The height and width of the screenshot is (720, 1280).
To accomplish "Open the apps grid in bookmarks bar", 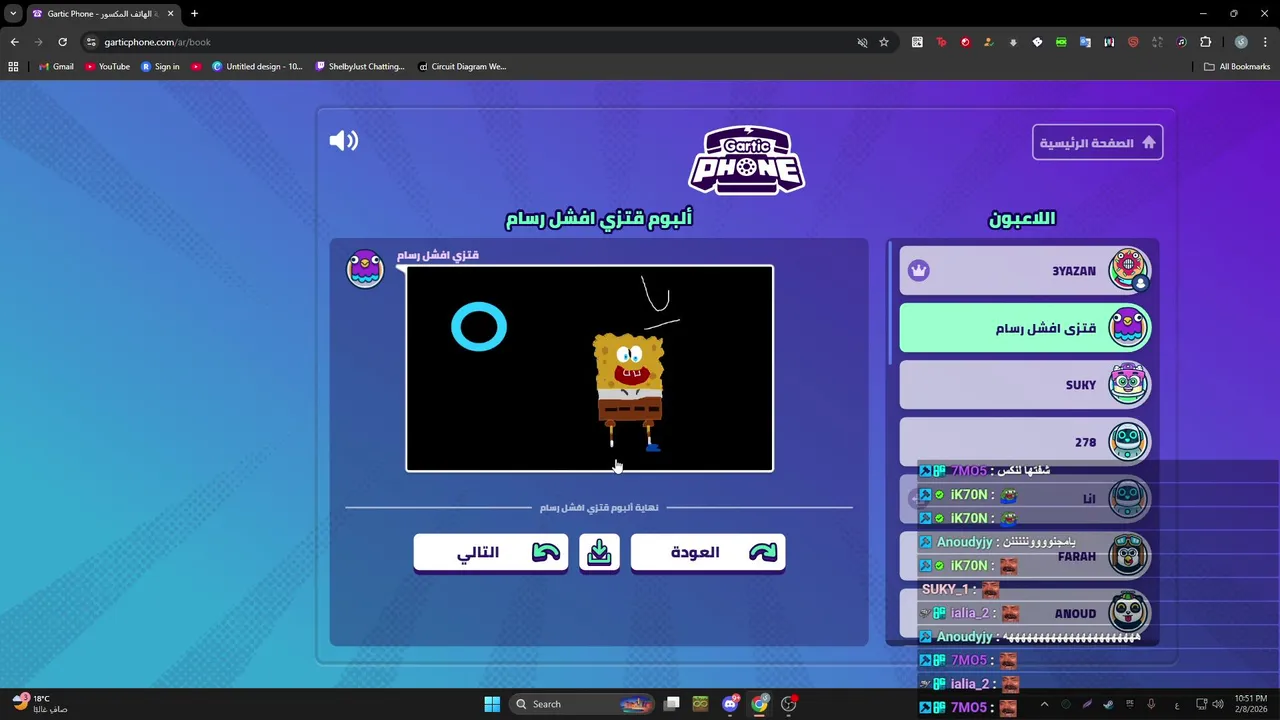I will pos(13,67).
